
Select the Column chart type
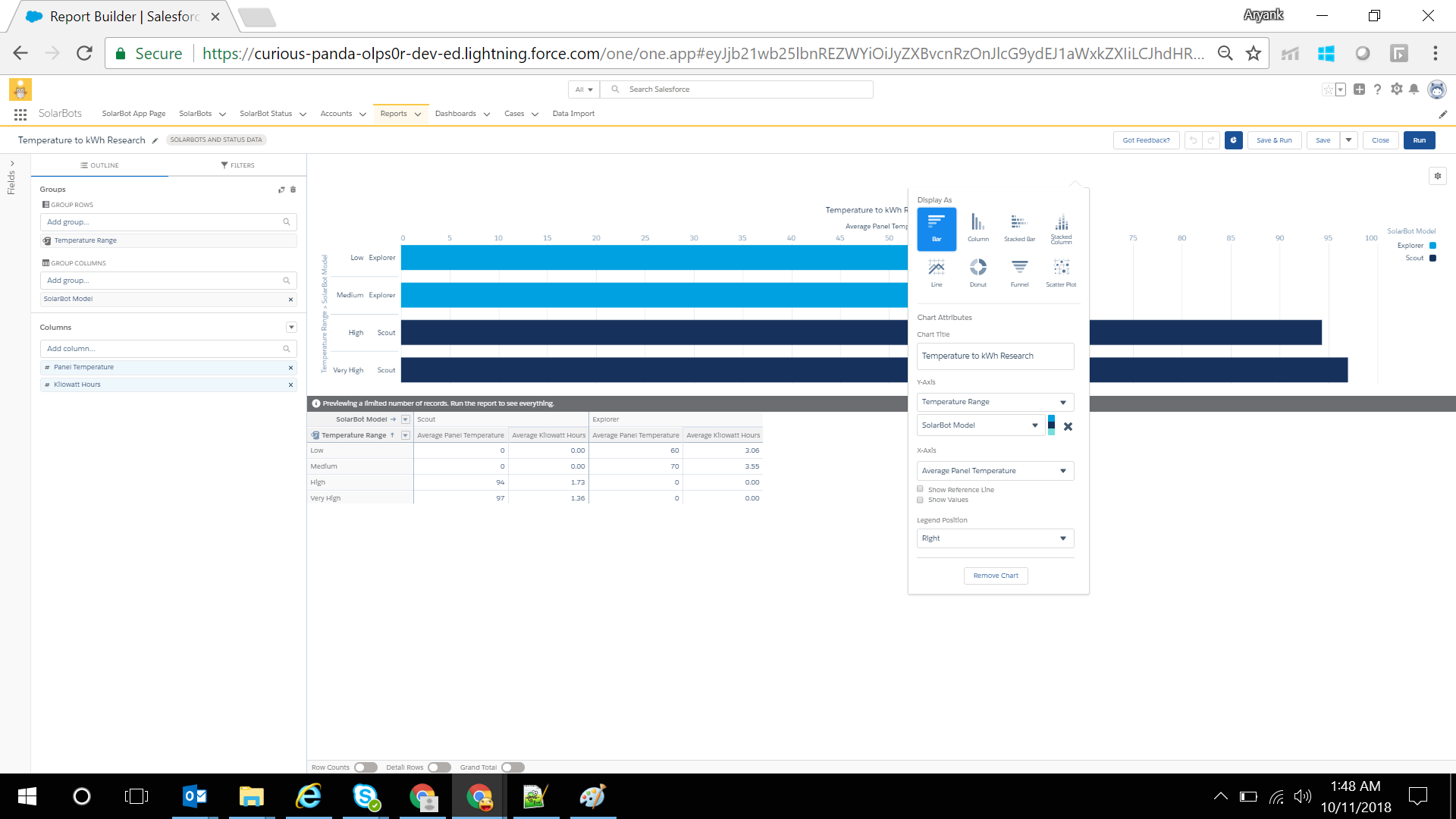pyautogui.click(x=978, y=229)
